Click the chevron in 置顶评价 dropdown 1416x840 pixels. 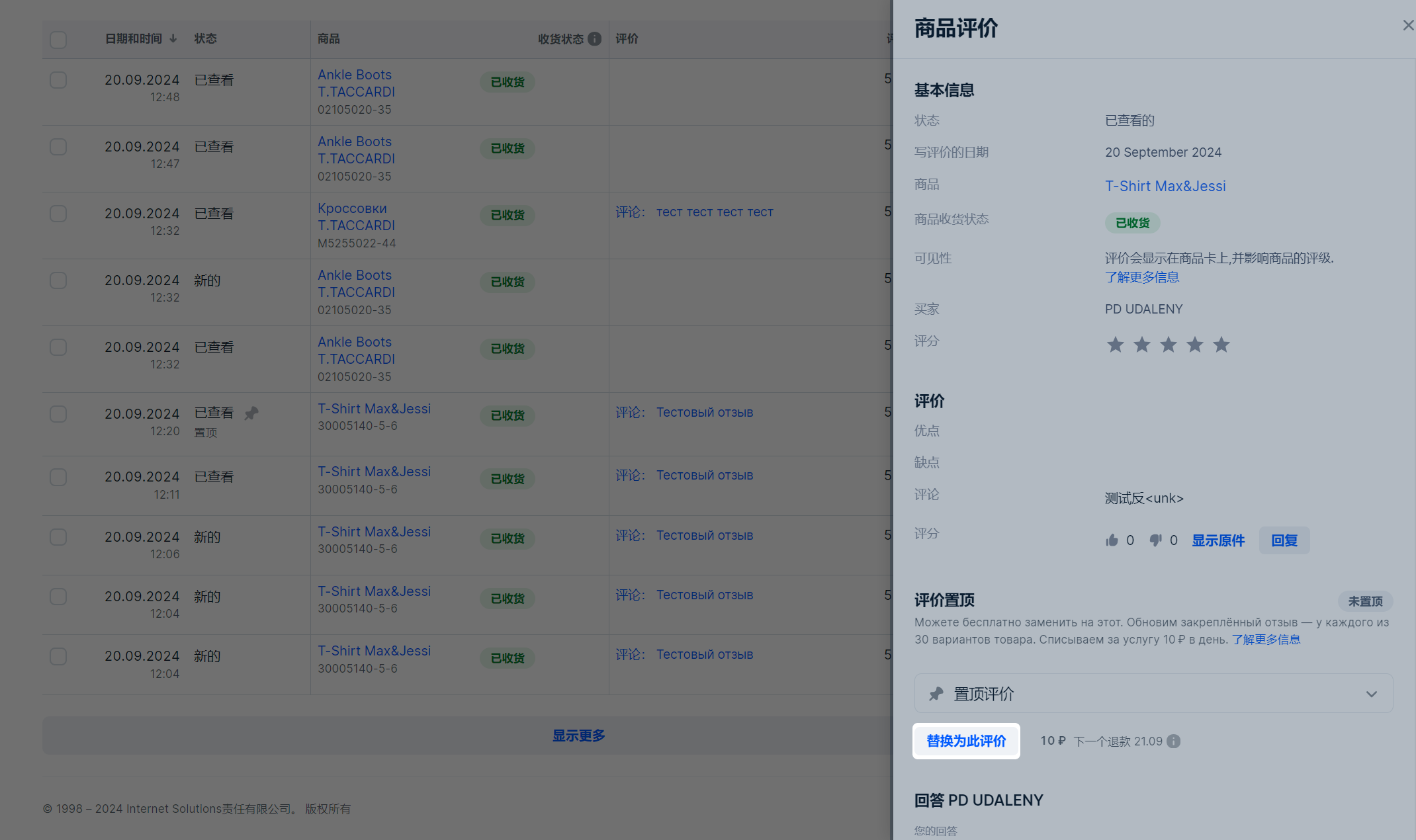(x=1371, y=694)
